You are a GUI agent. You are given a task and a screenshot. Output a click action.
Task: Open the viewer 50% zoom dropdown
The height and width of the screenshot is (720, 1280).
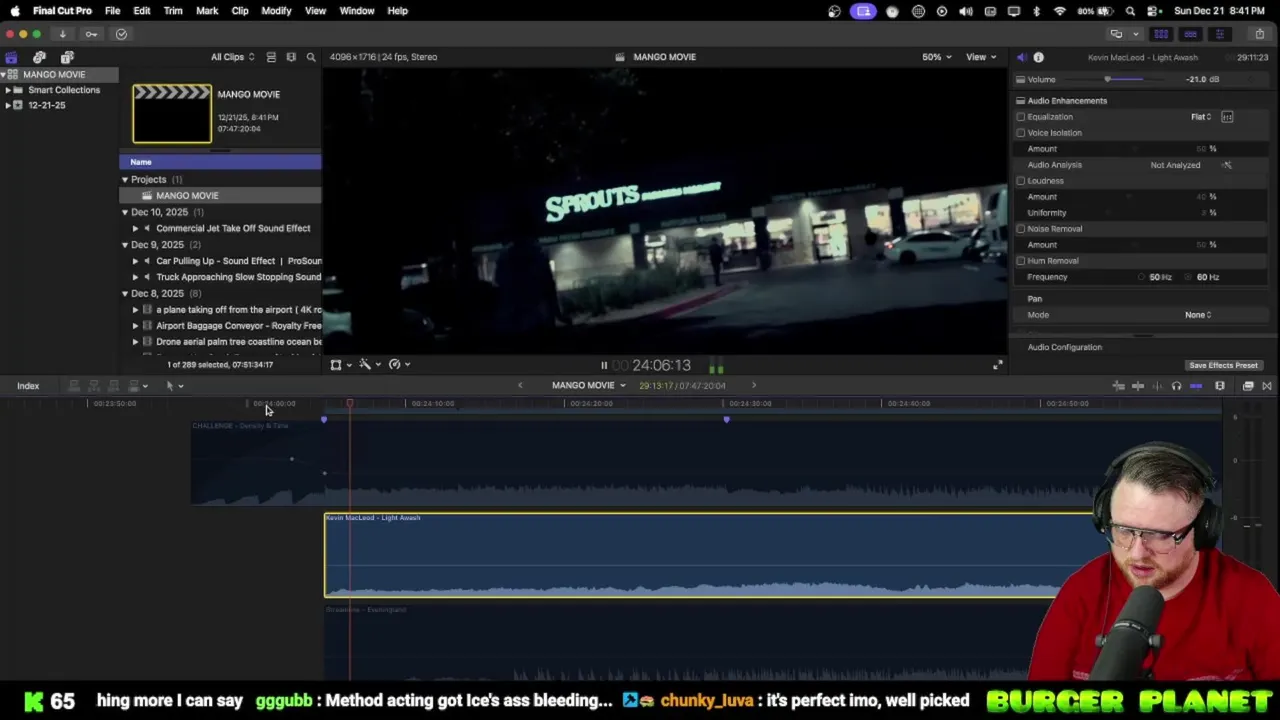click(937, 57)
